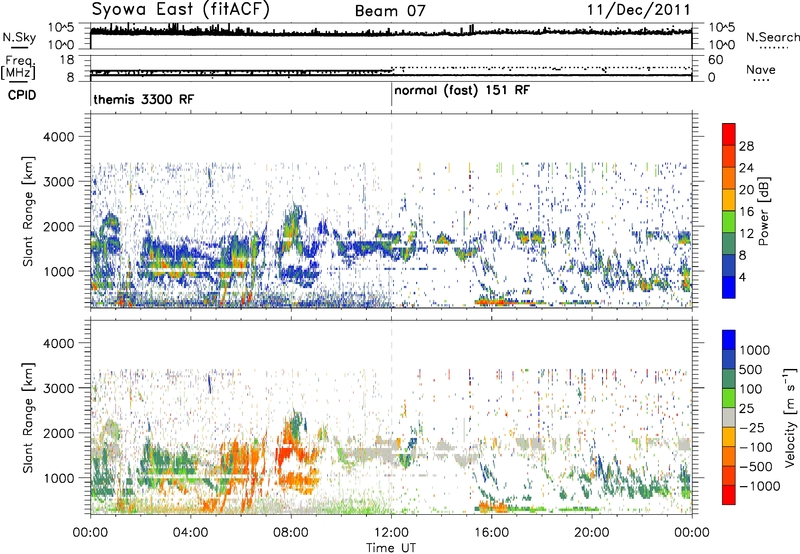Viewport: 800px width, 554px height.
Task: Click the dashed 12:00 CPID change line in power panel
Action: pyautogui.click(x=391, y=210)
